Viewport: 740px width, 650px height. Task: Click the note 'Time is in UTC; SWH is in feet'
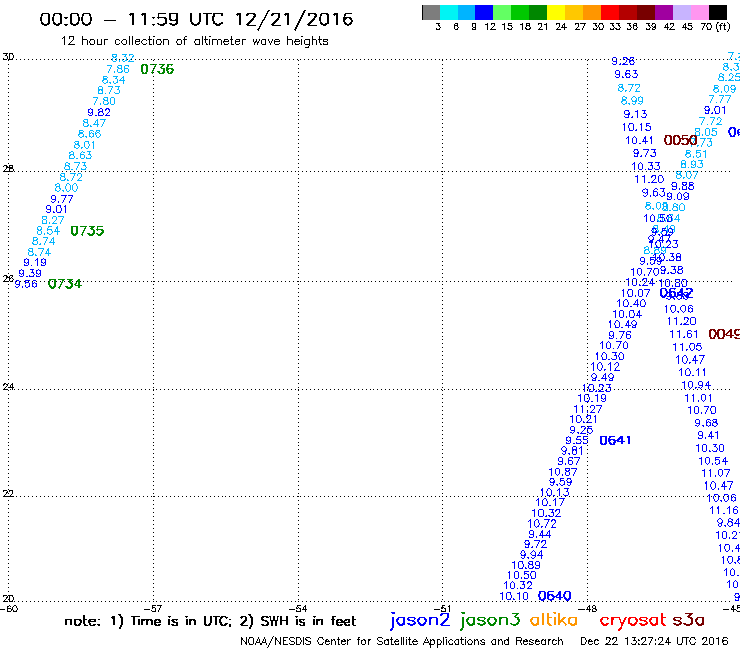click(x=210, y=621)
